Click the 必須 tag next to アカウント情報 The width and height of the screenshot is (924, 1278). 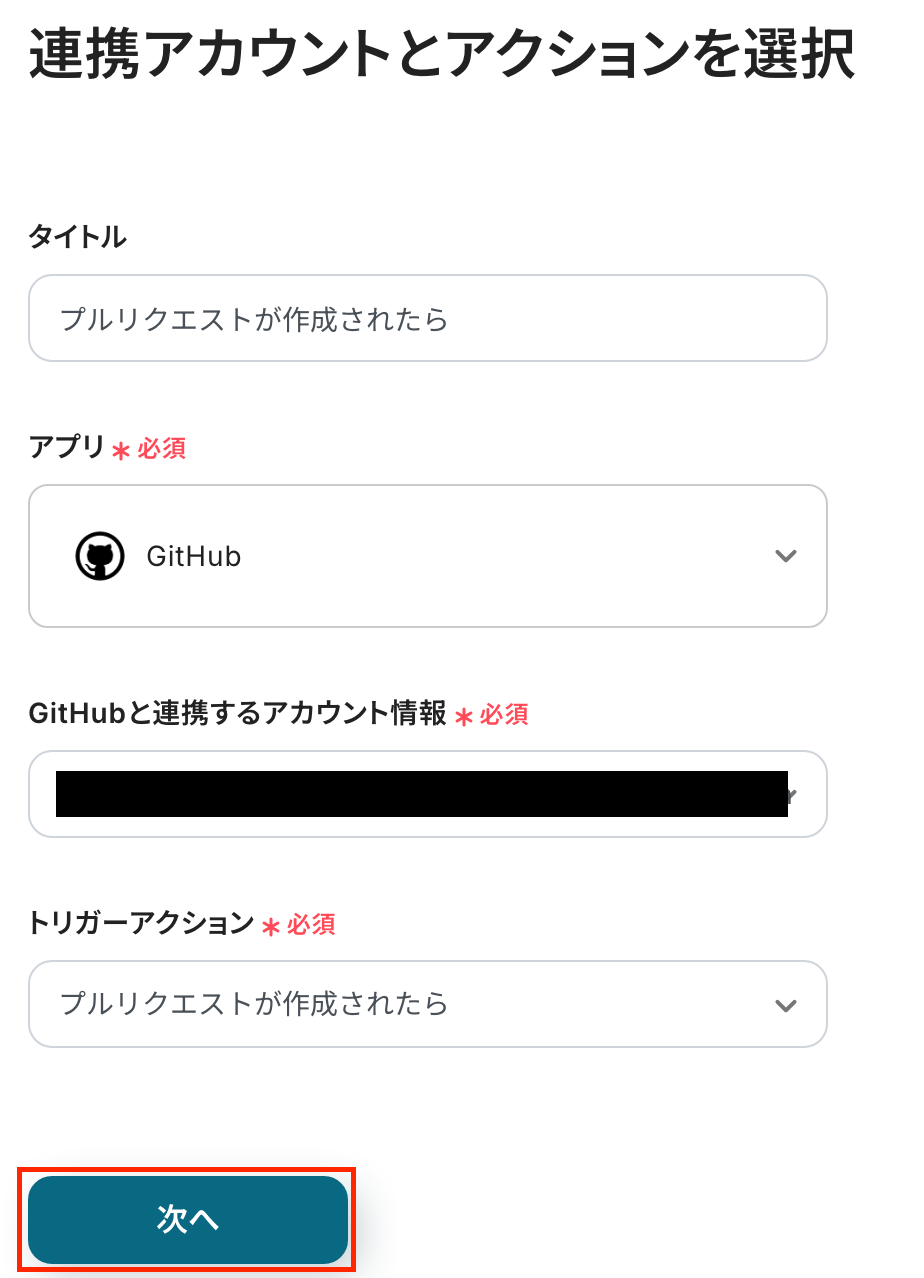coord(504,715)
